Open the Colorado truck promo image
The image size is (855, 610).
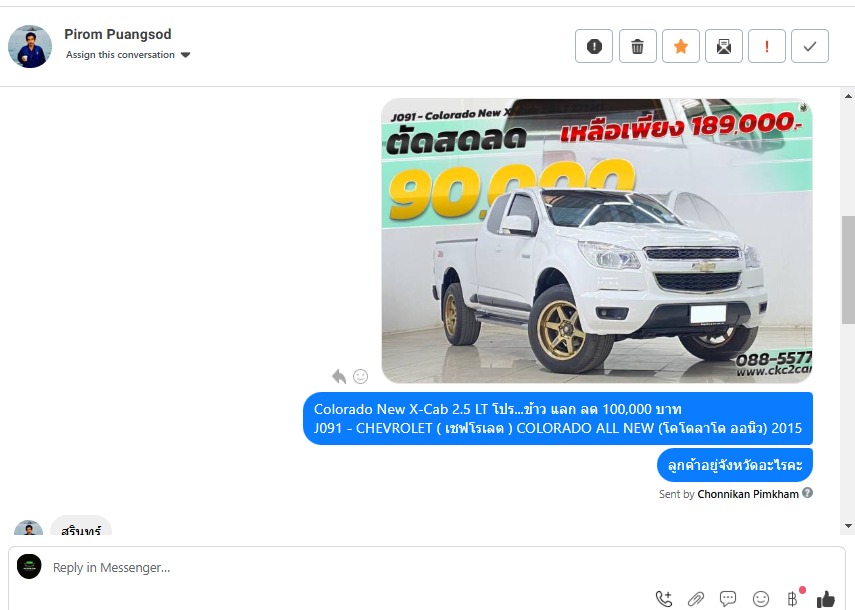point(597,241)
